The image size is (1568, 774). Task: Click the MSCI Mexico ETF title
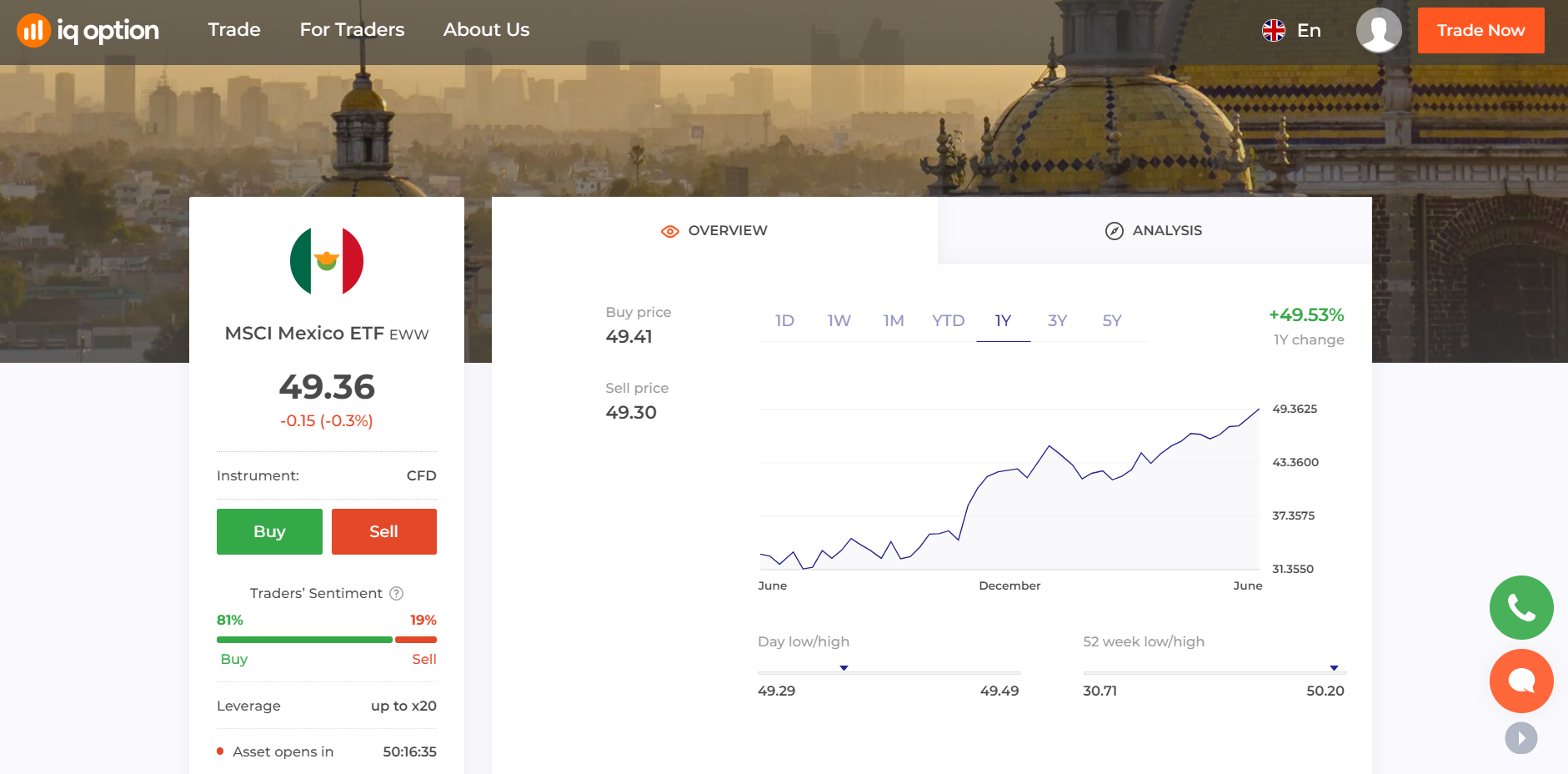(x=304, y=334)
